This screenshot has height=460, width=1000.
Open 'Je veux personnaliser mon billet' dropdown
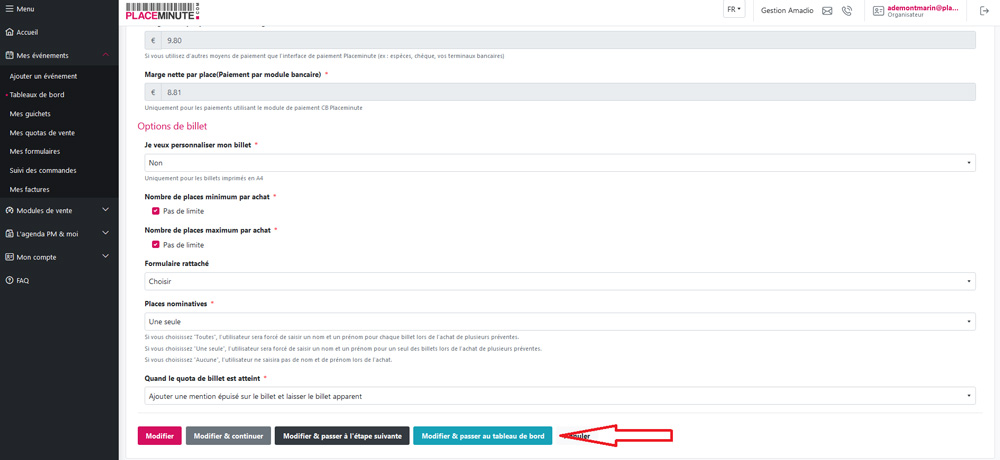point(560,163)
